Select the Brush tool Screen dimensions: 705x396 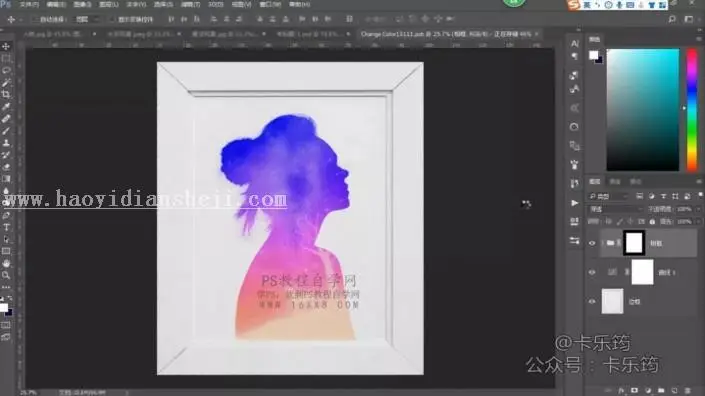[6, 131]
